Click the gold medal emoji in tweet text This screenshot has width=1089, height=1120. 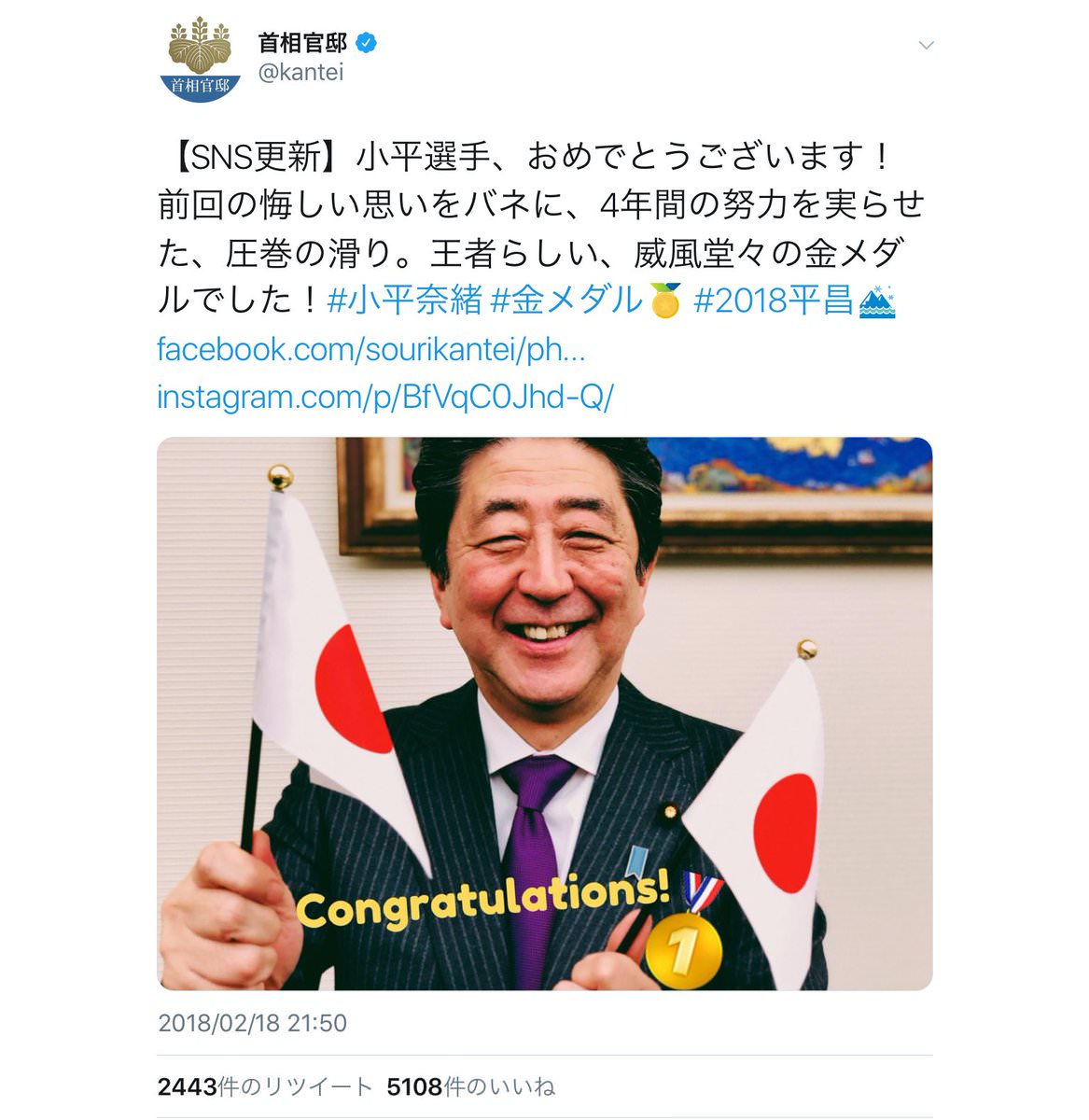pyautogui.click(x=665, y=301)
